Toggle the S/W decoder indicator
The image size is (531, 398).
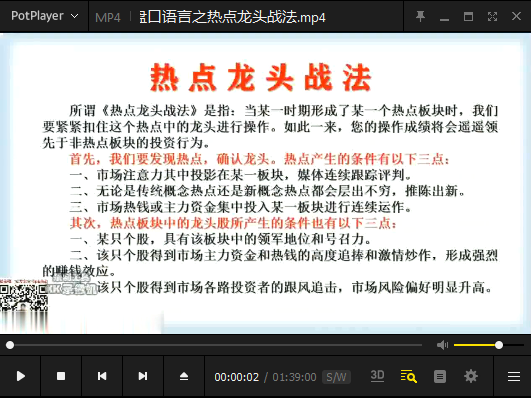[336, 377]
